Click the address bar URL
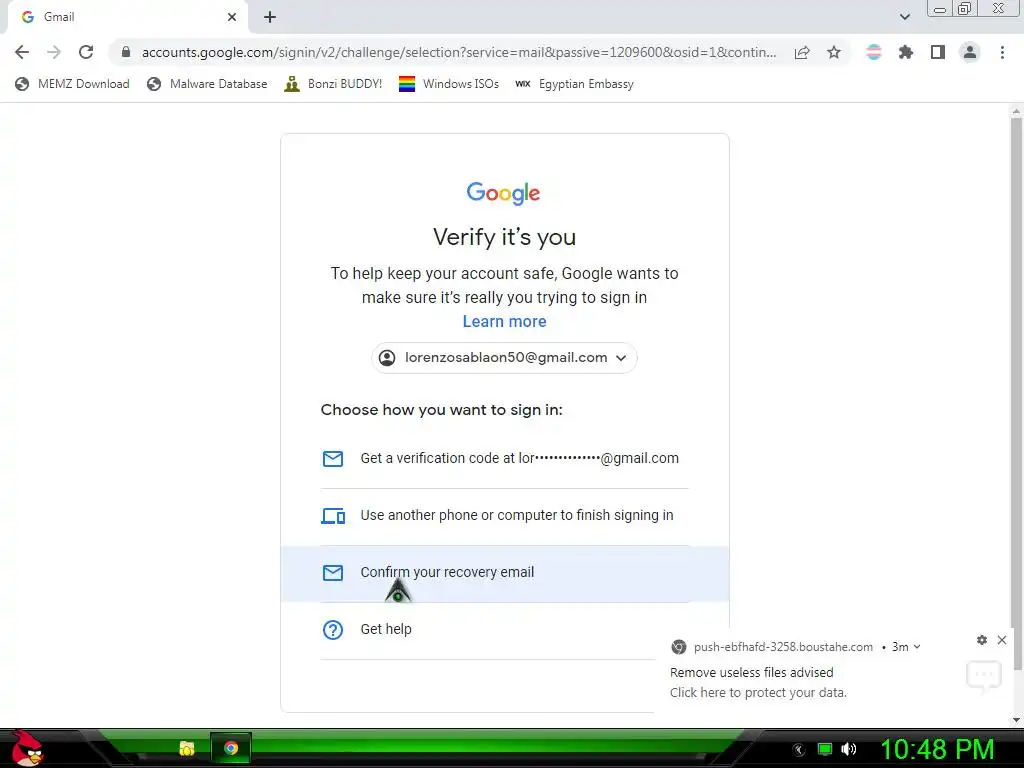This screenshot has width=1024, height=768. click(458, 52)
